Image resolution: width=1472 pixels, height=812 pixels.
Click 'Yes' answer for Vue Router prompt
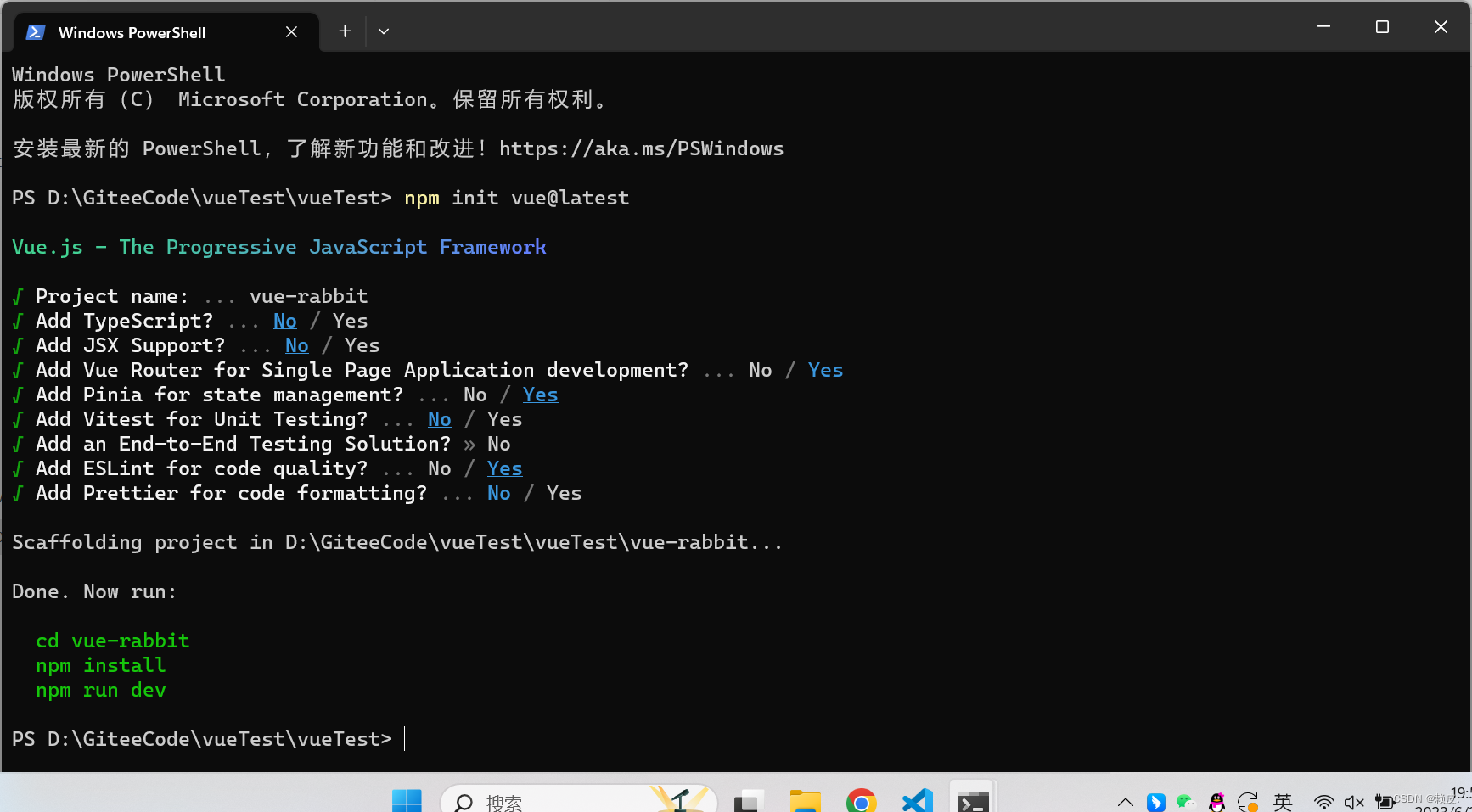825,370
